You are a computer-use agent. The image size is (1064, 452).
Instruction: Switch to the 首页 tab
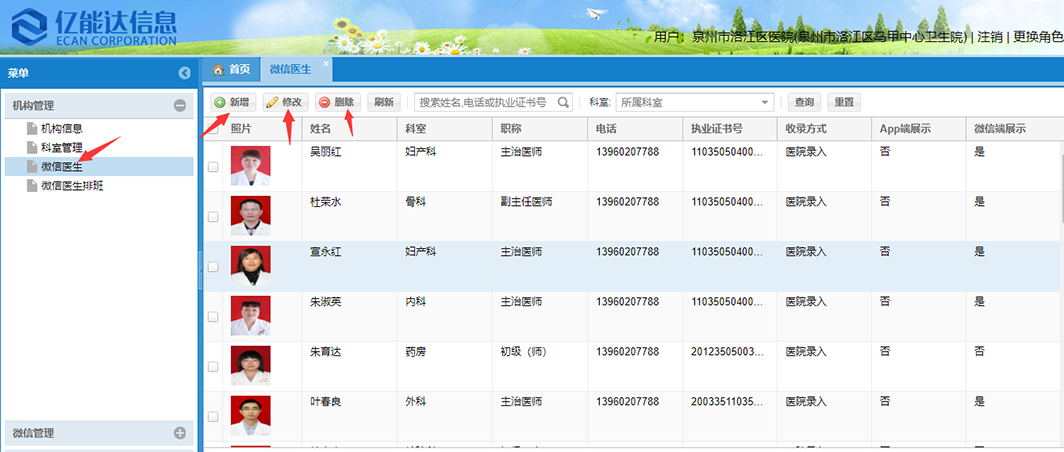click(x=231, y=69)
